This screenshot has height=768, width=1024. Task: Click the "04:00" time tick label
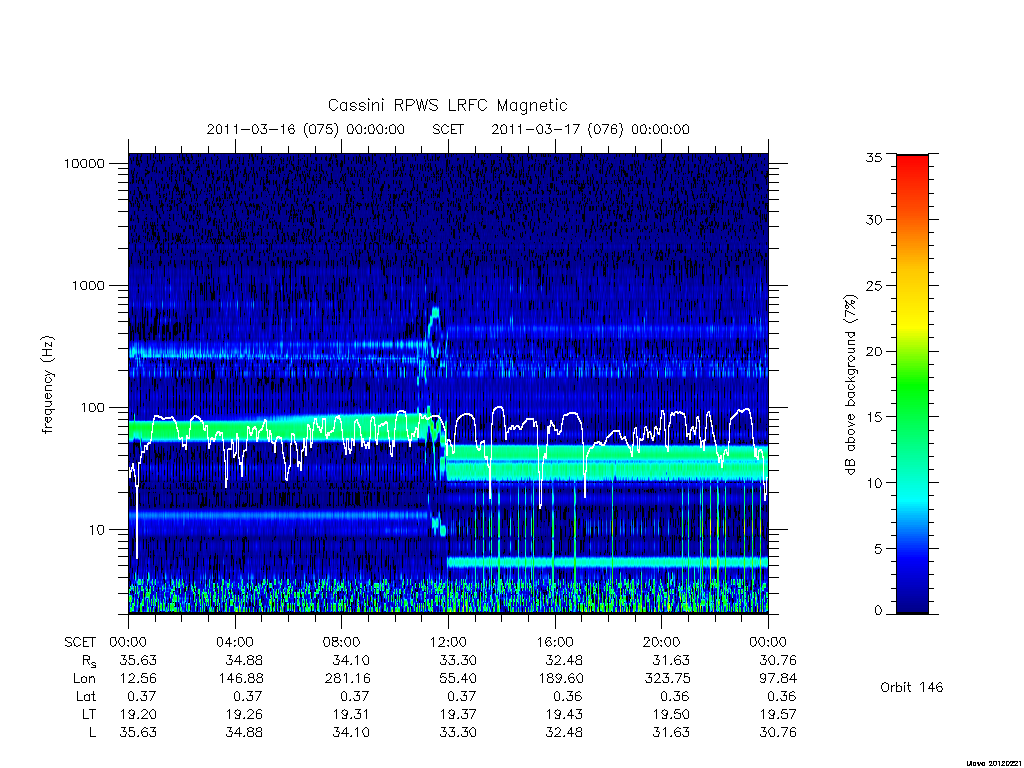234,642
